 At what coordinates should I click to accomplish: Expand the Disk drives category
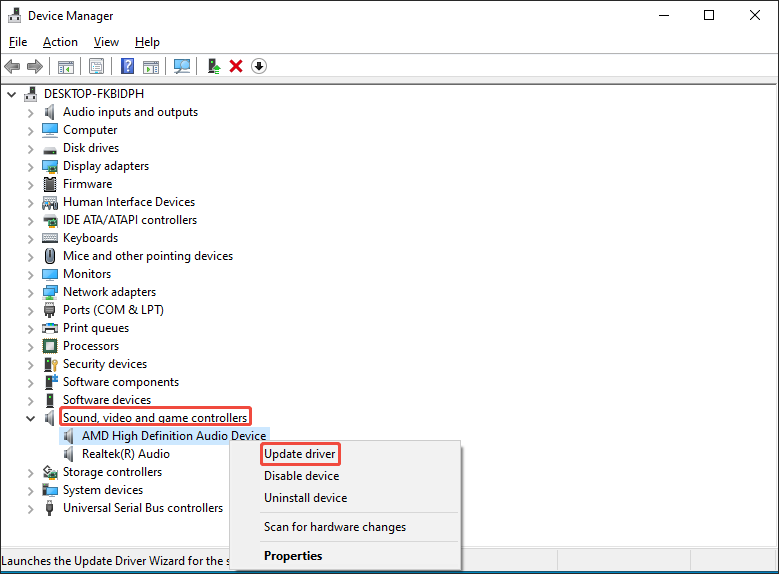tap(31, 149)
